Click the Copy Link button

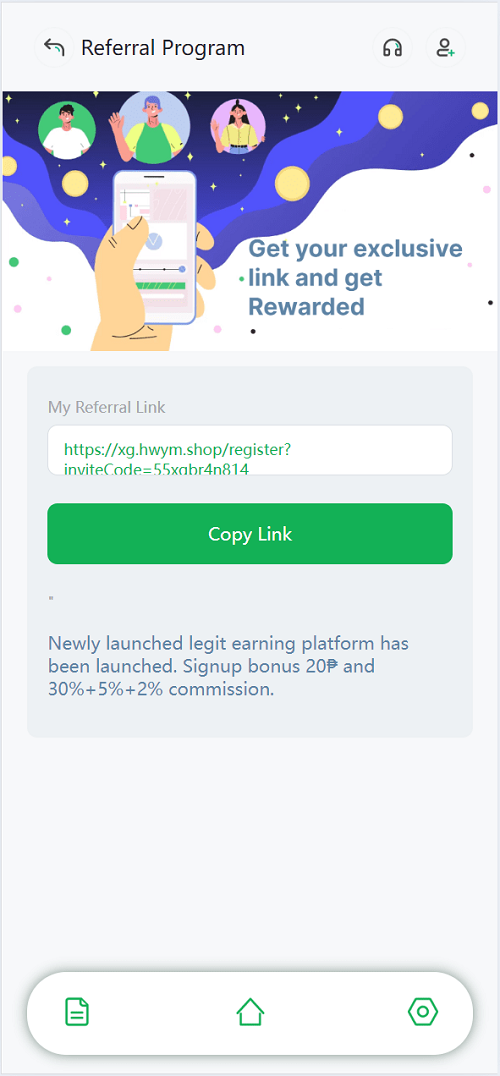[250, 534]
